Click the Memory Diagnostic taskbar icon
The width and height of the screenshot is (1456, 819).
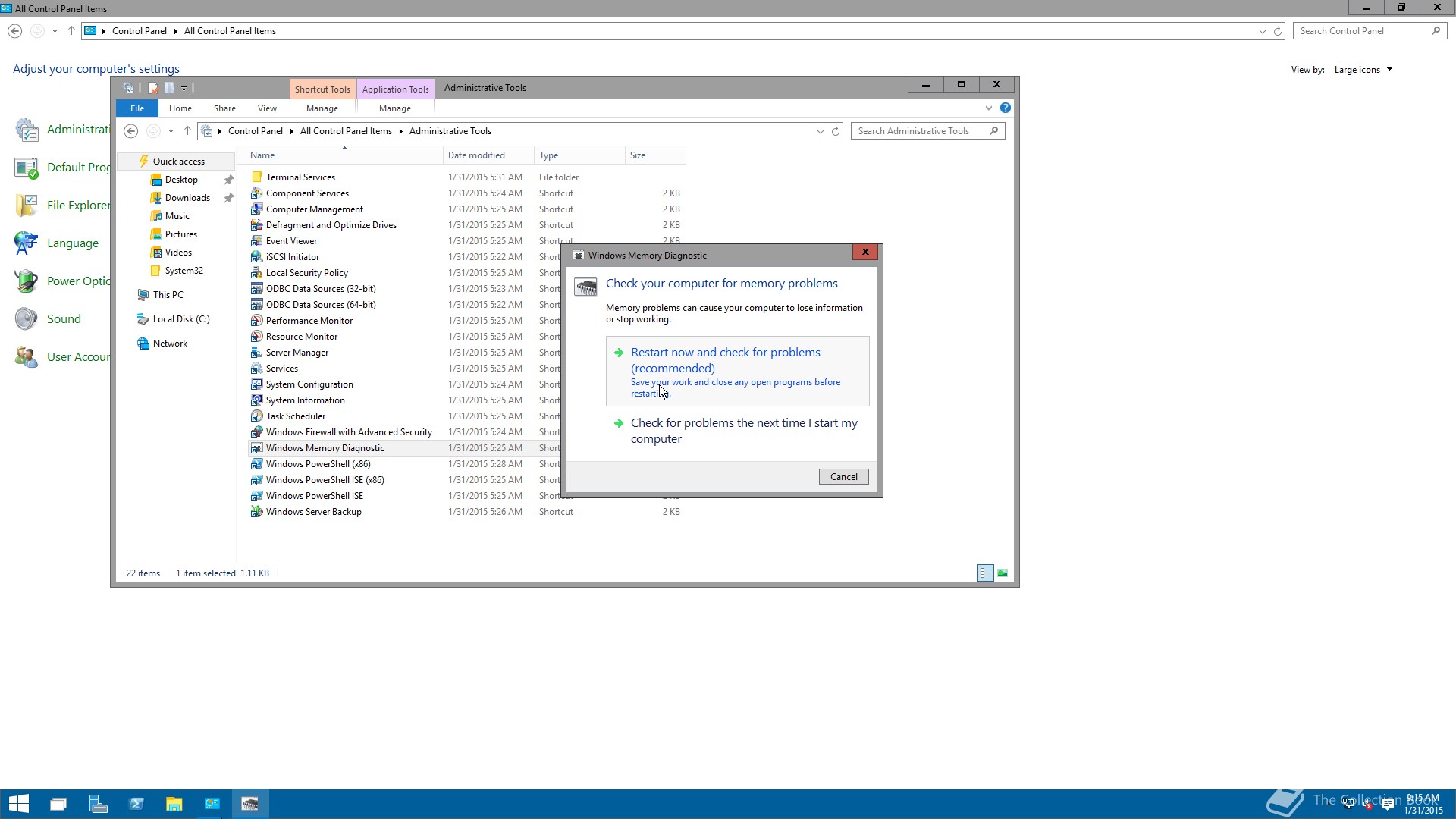click(250, 804)
